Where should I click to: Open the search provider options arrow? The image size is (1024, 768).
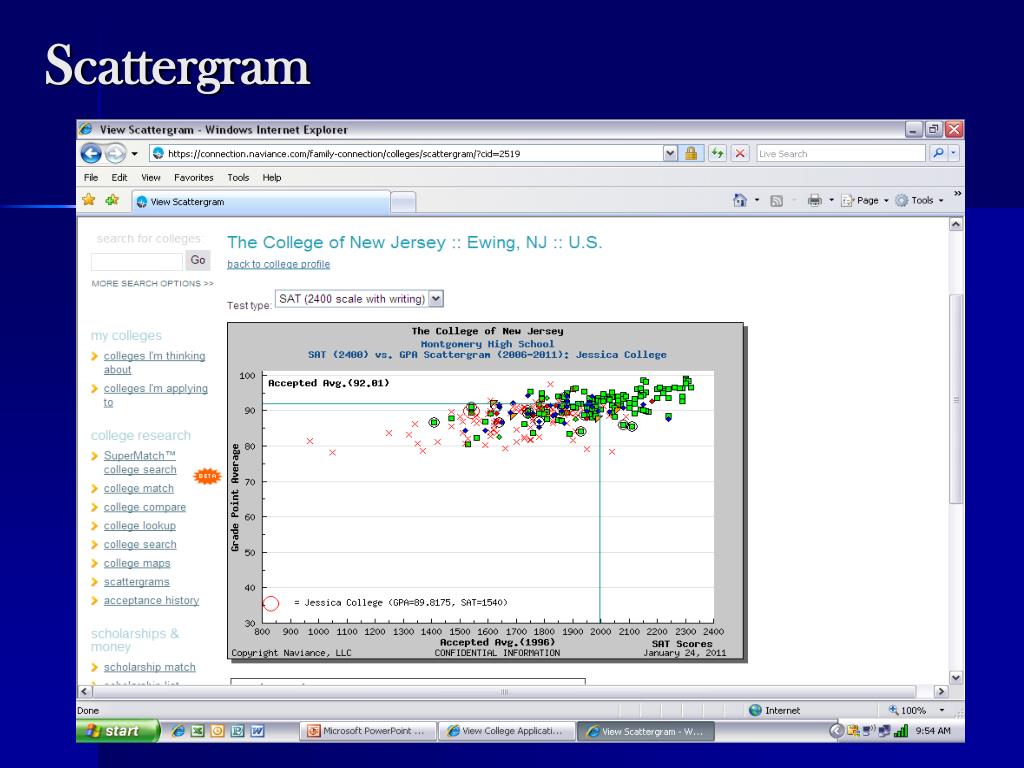point(953,153)
